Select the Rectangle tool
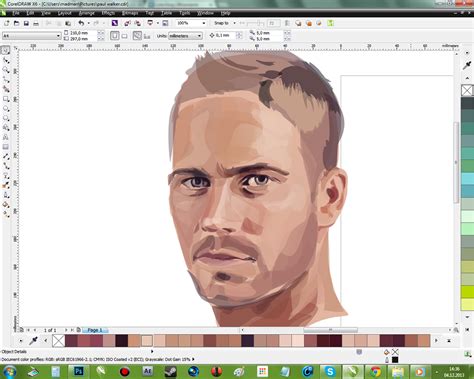This screenshot has width=474, height=379. pyautogui.click(x=6, y=99)
